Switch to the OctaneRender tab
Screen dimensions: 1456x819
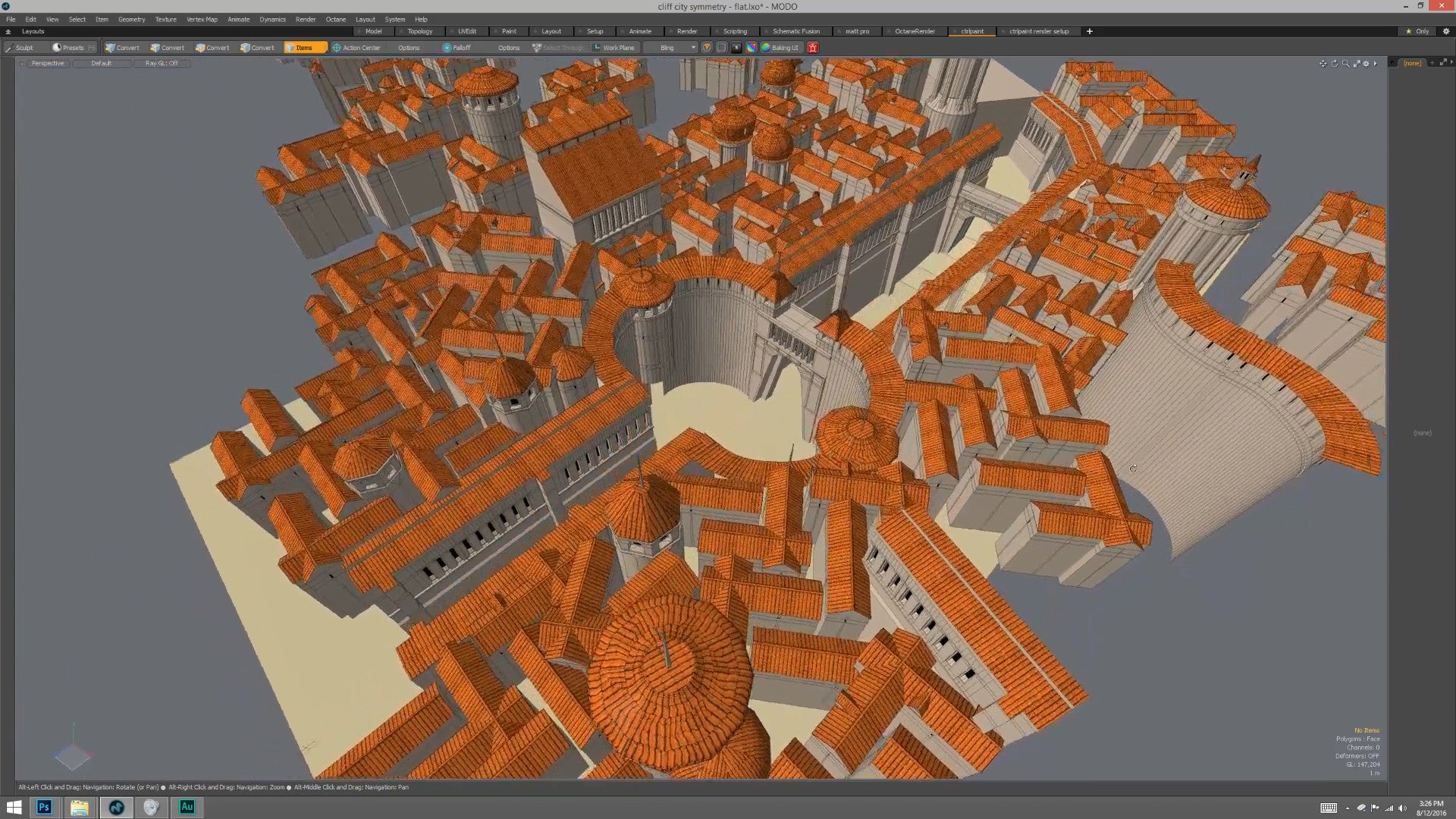[915, 31]
